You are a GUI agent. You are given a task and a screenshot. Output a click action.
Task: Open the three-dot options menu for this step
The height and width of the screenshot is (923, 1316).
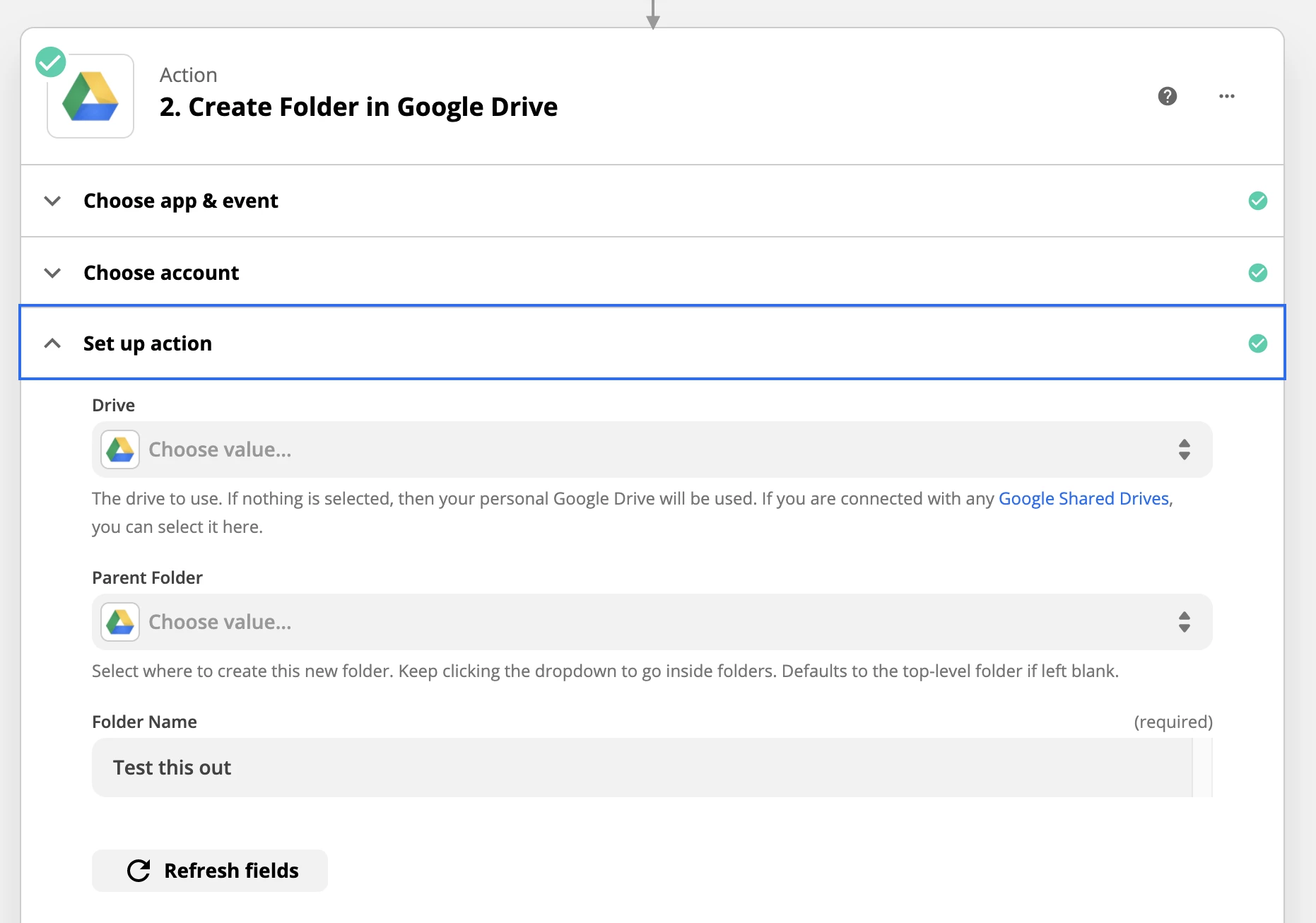pyautogui.click(x=1227, y=96)
